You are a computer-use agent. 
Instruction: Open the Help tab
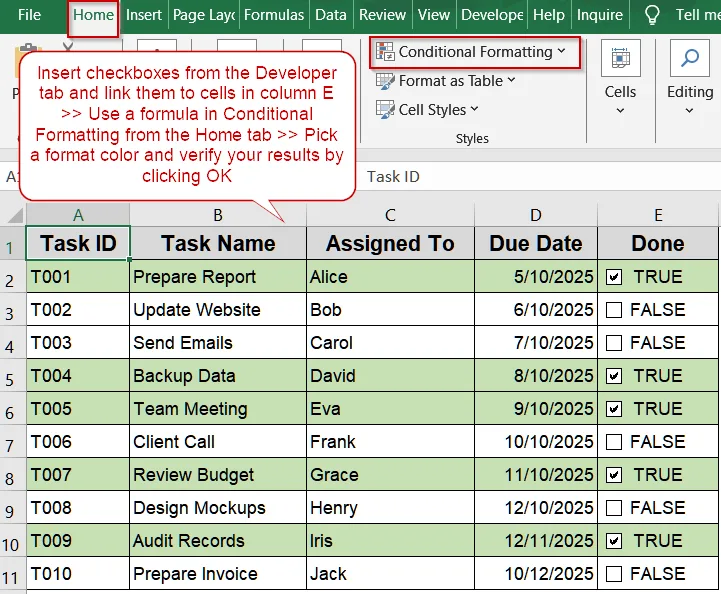[x=549, y=15]
